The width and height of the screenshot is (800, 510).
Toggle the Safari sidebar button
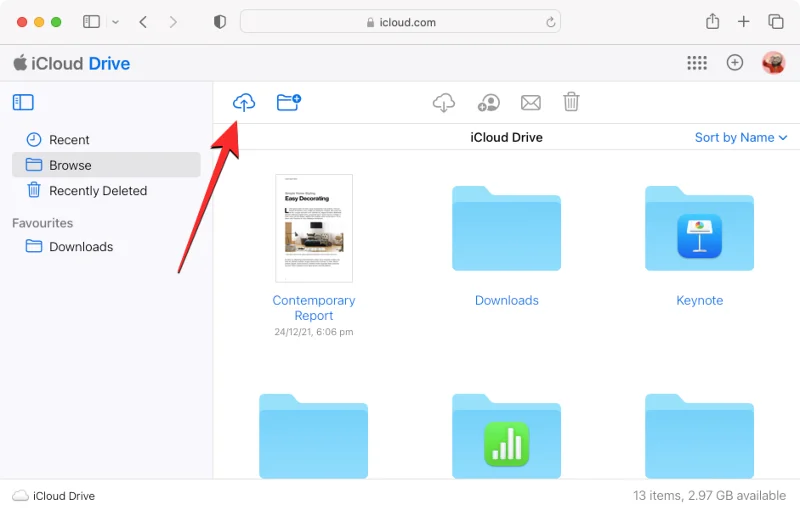pyautogui.click(x=91, y=21)
